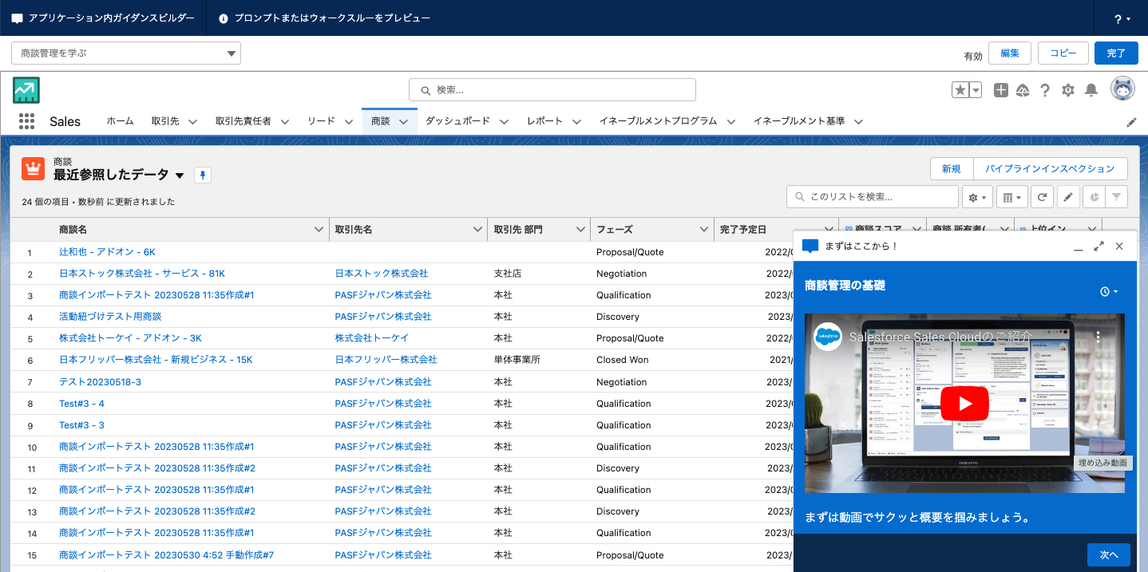Image resolution: width=1148 pixels, height=572 pixels.
Task: Show the charts panel icon
Action: click(1092, 197)
